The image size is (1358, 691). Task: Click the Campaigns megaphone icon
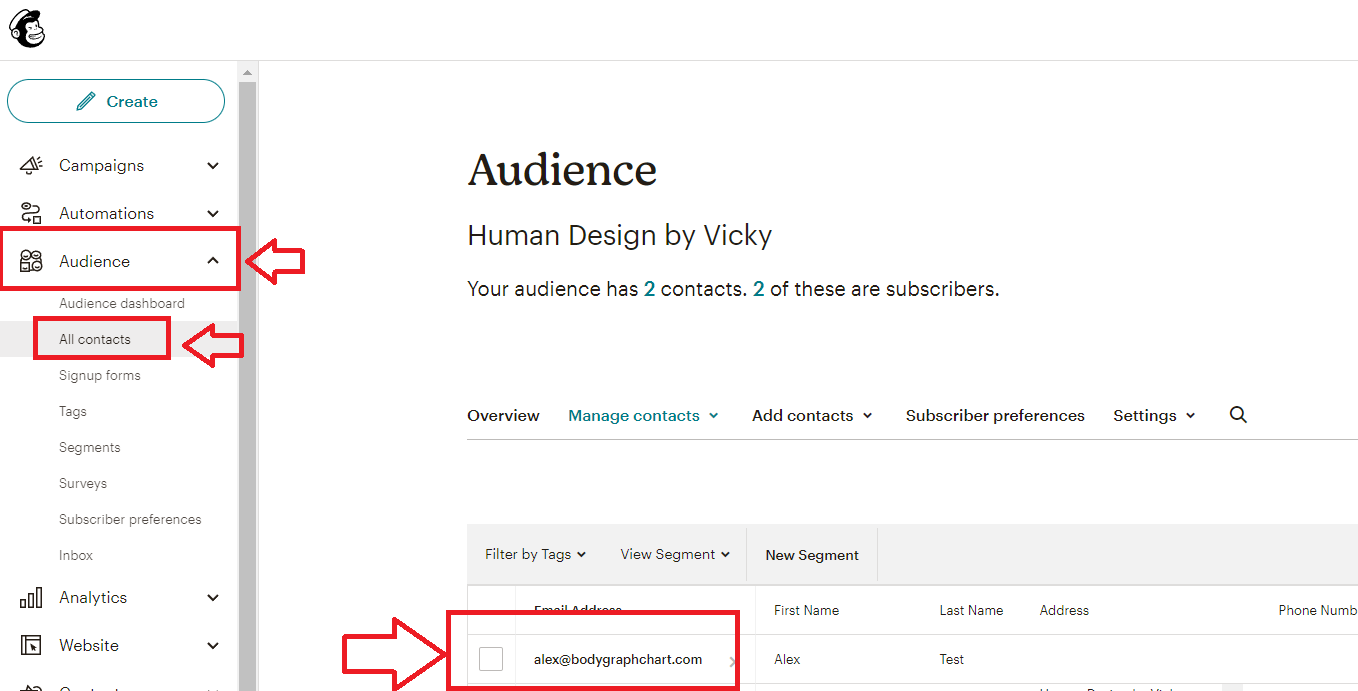point(31,165)
